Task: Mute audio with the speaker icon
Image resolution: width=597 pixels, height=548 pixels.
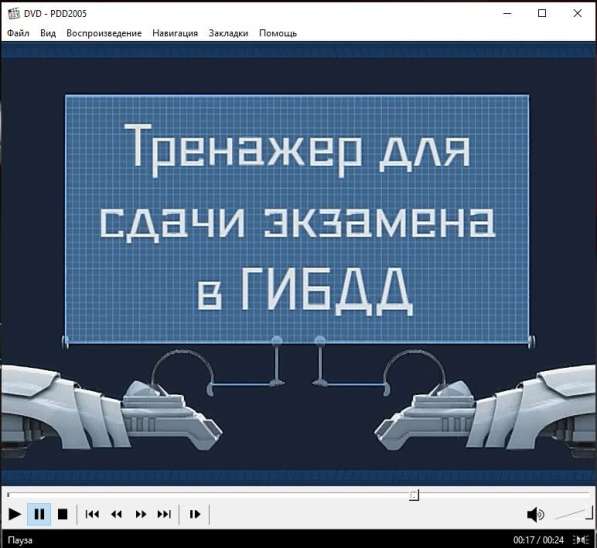Action: point(535,514)
